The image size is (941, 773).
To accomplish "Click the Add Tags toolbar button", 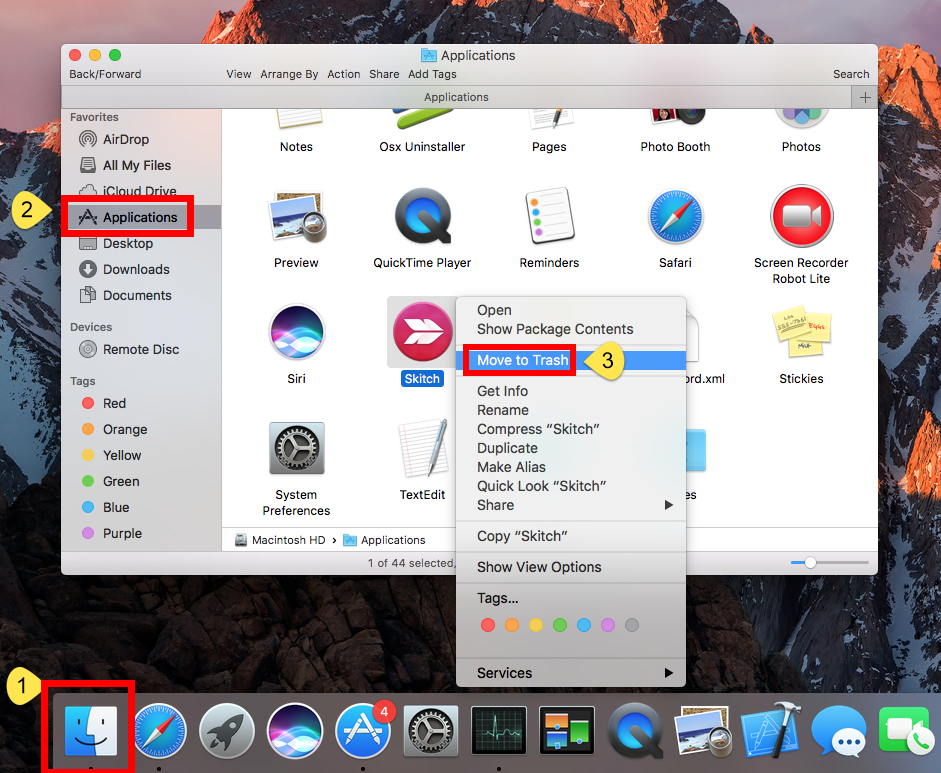I will pyautogui.click(x=432, y=73).
